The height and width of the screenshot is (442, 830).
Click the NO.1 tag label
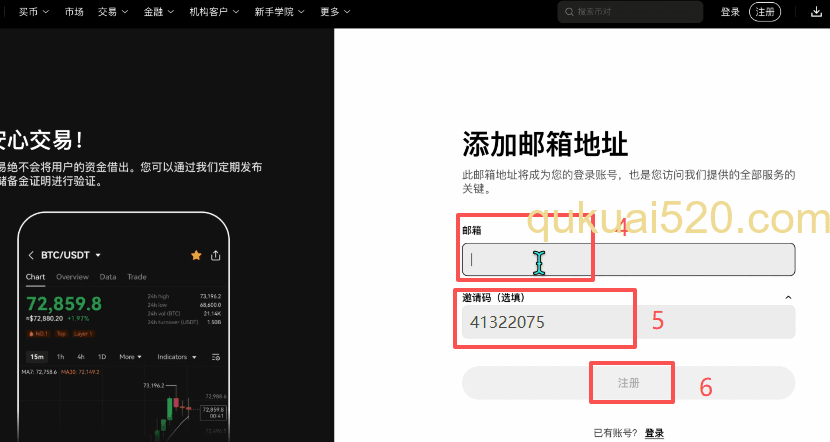click(39, 333)
